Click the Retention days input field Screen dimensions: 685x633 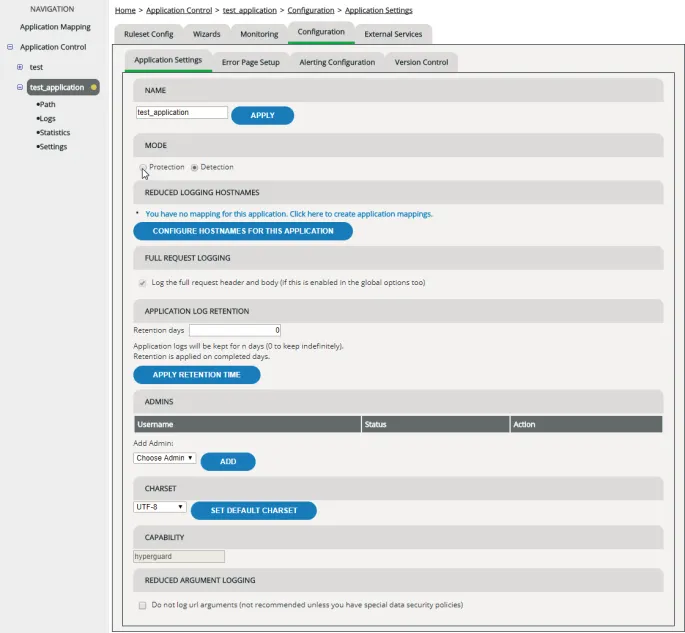click(235, 330)
